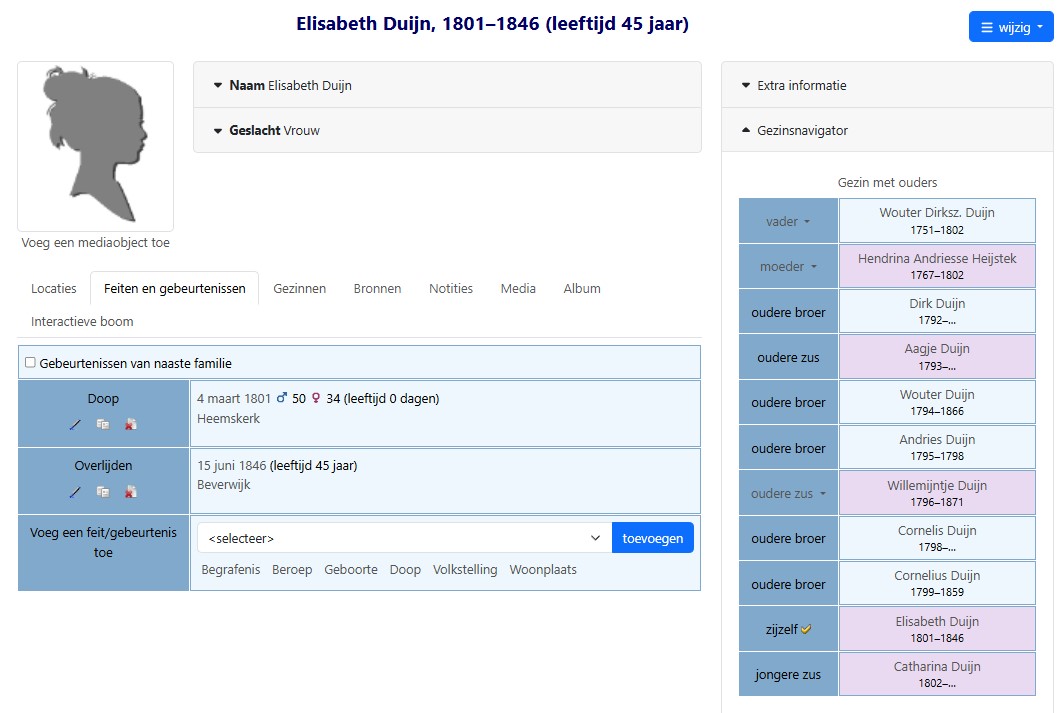Switch to the Notities tab
The image size is (1060, 713).
pos(451,289)
